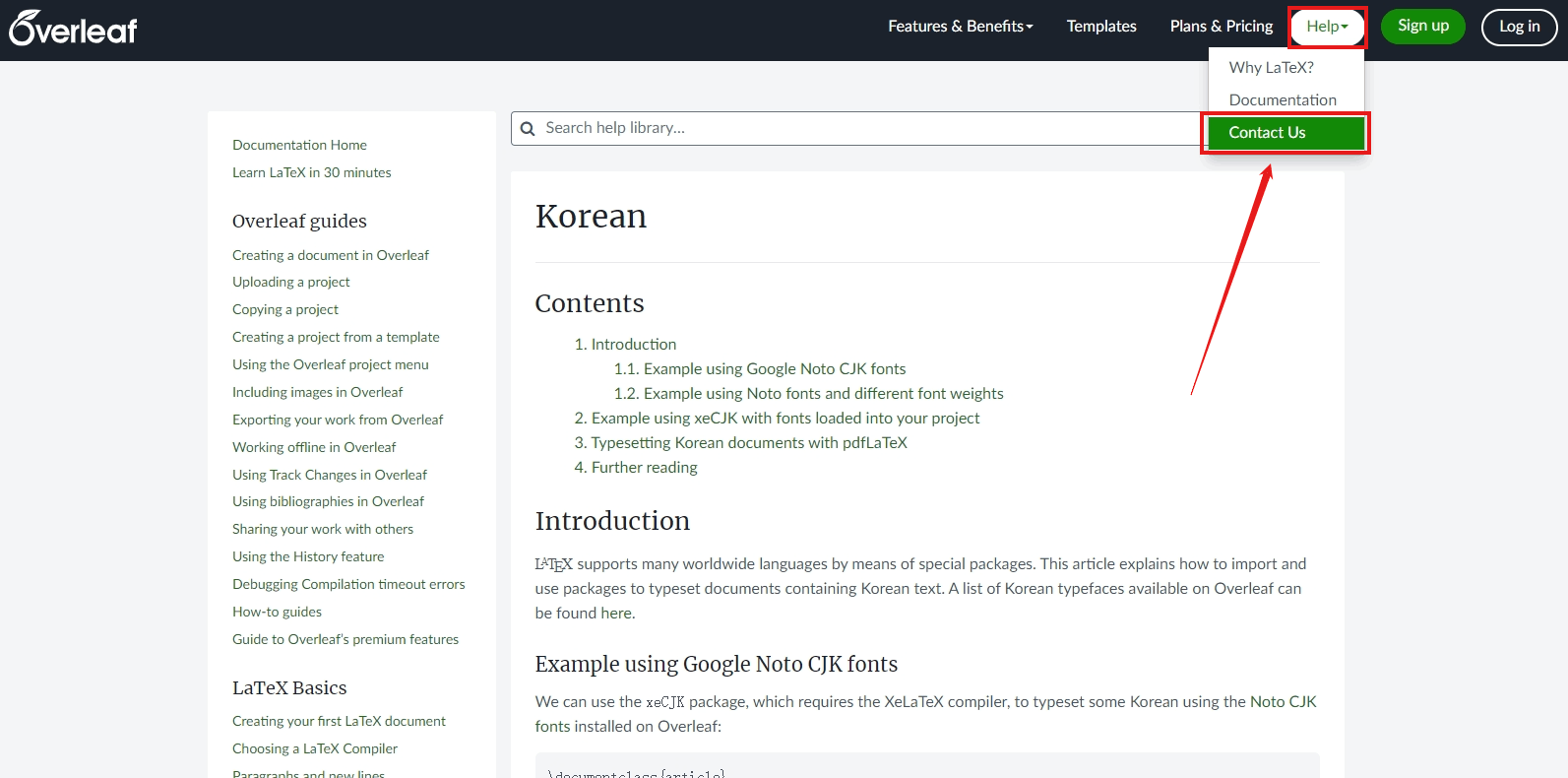Image resolution: width=1568 pixels, height=778 pixels.
Task: Jump to 1.2 Noto fonts different weights
Action: pyautogui.click(x=809, y=393)
